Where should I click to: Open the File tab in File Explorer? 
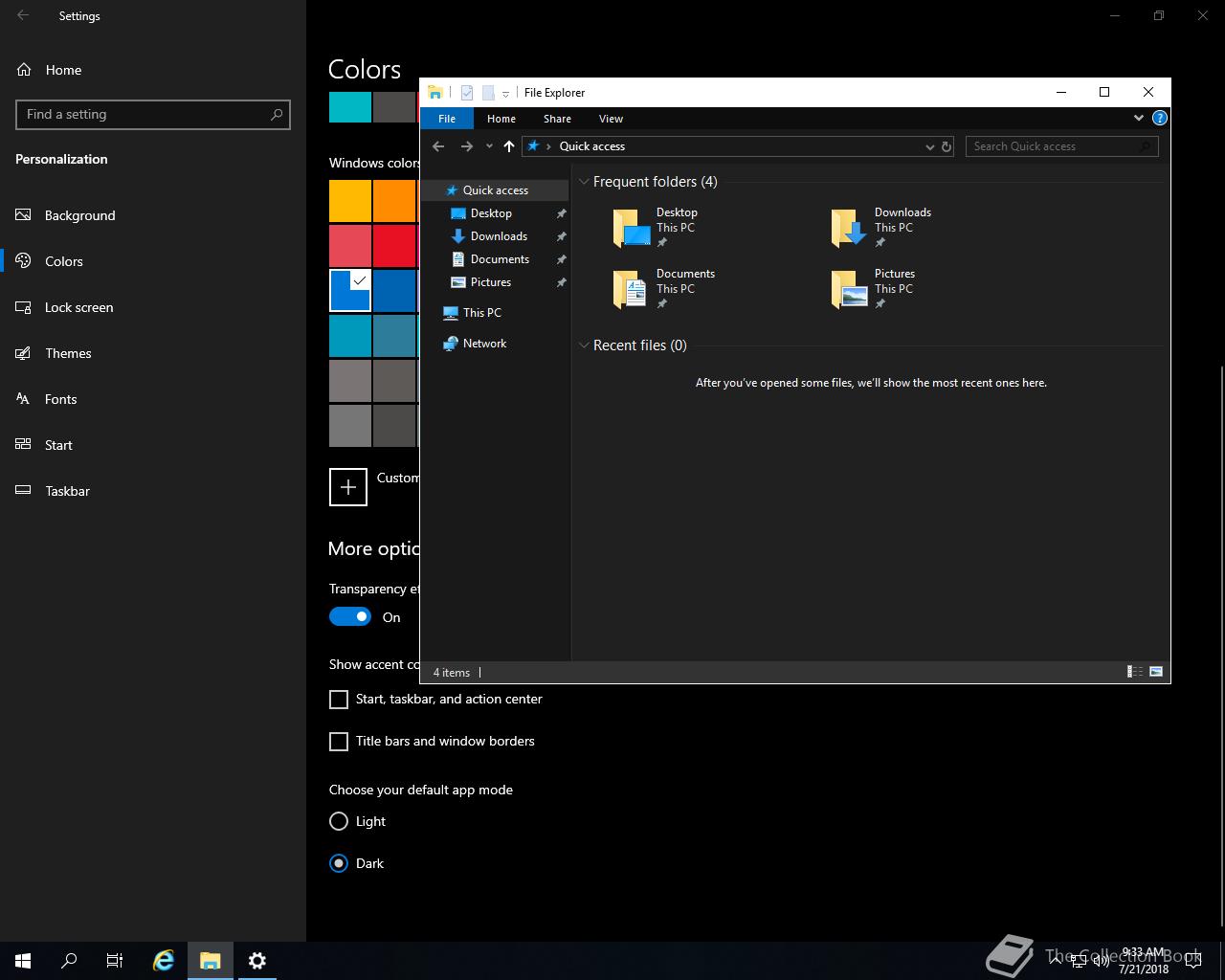coord(447,119)
